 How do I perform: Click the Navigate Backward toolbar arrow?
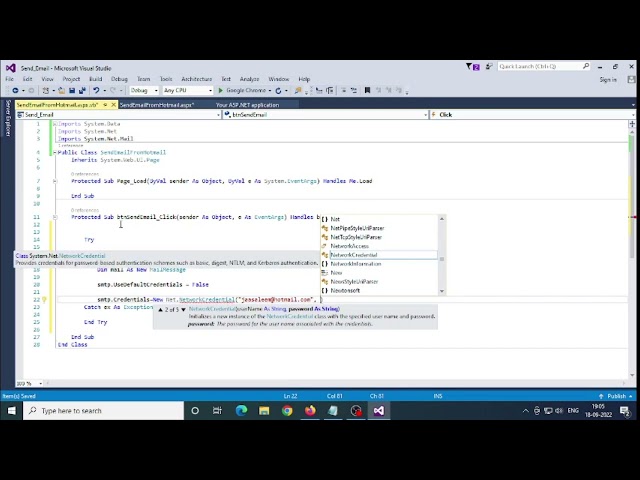pos(15,90)
